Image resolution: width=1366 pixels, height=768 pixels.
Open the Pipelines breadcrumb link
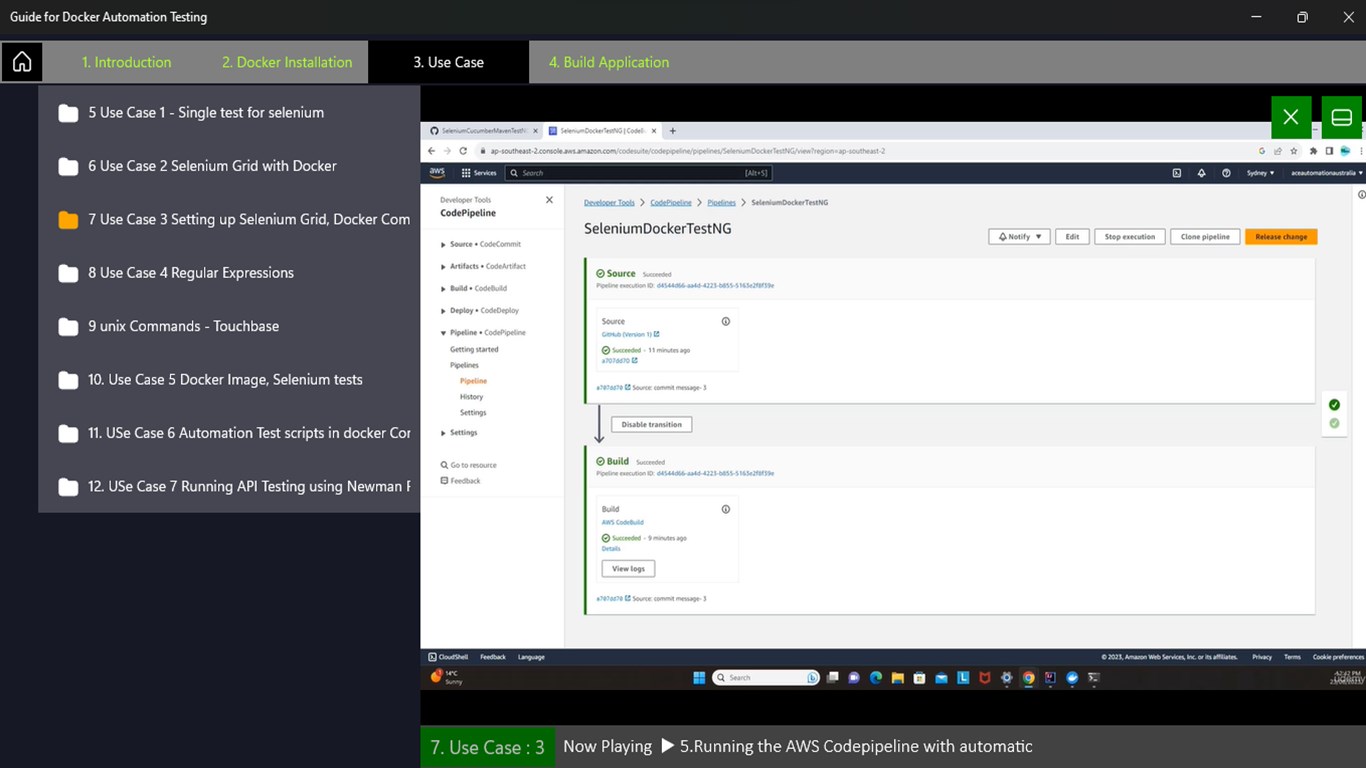click(721, 203)
